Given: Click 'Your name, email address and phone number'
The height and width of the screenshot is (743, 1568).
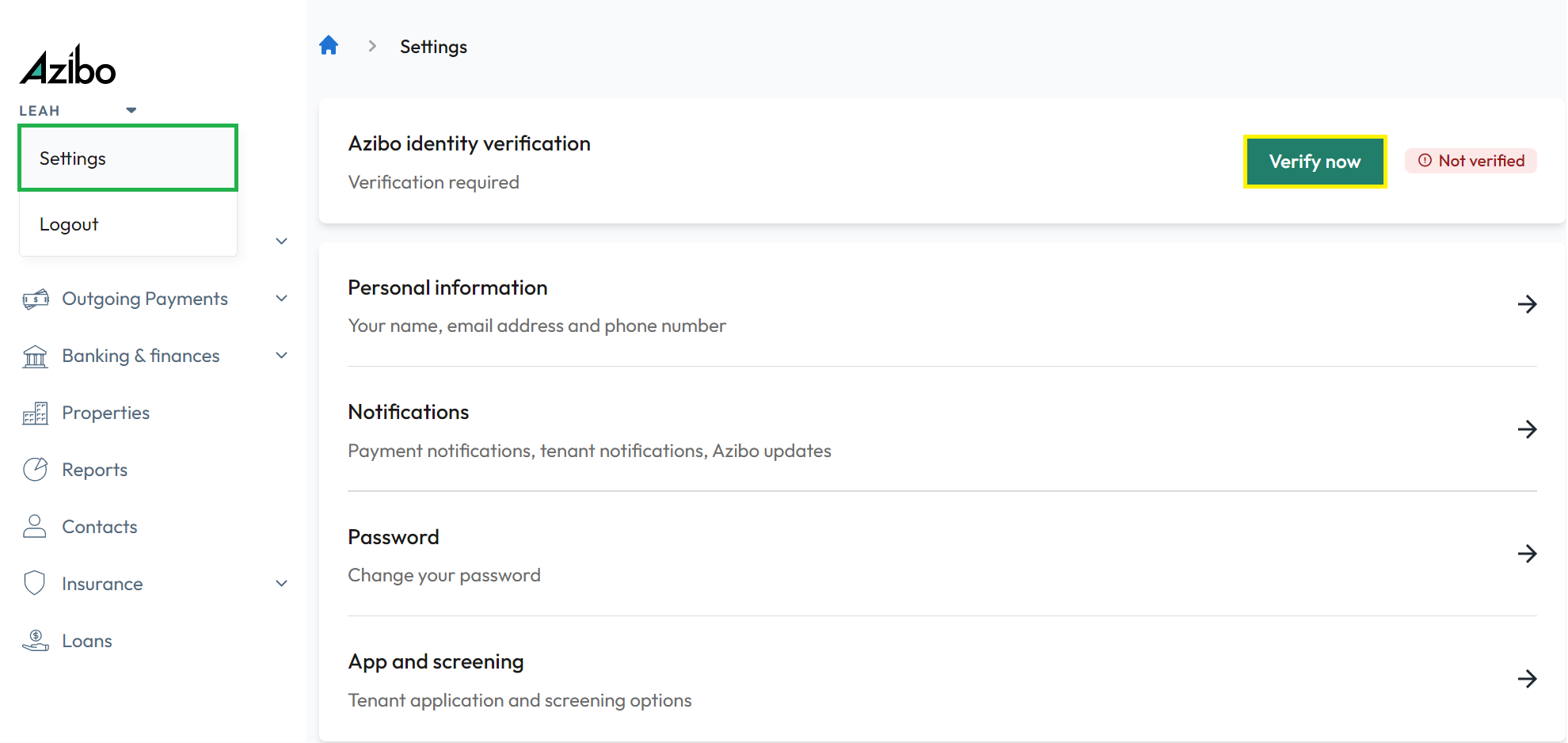Looking at the screenshot, I should pos(537,326).
